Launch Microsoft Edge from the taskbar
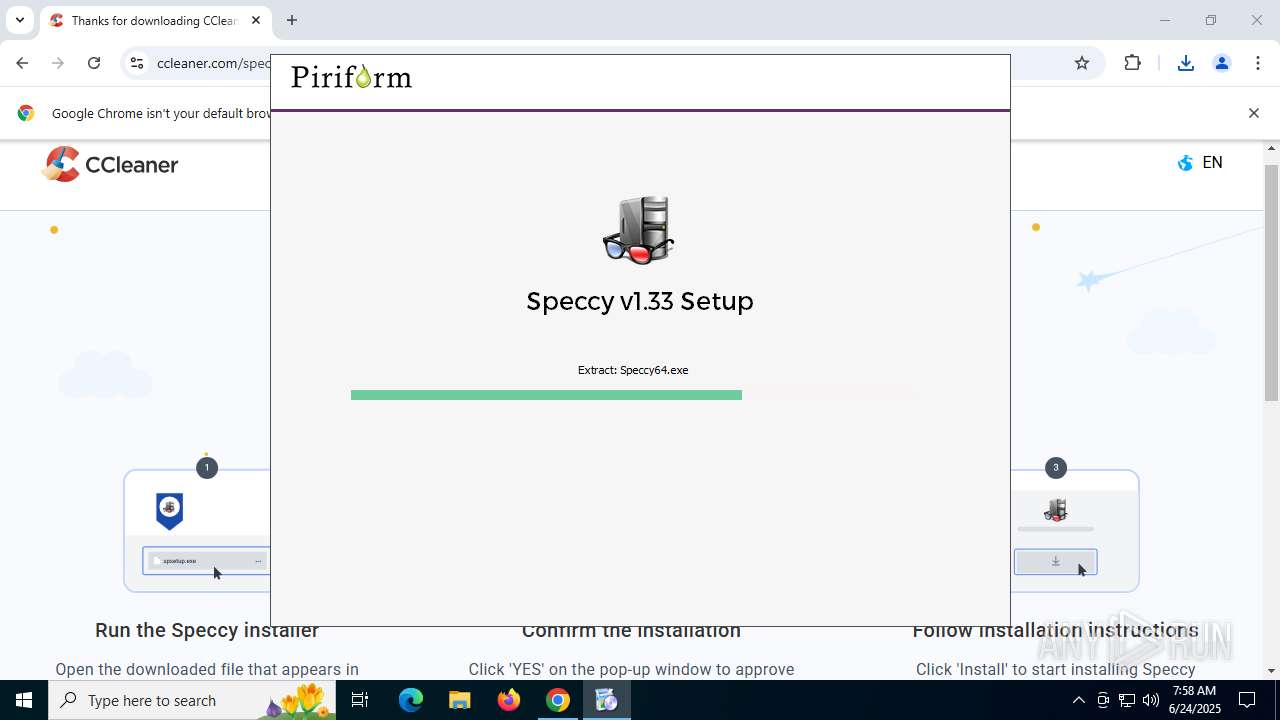 click(x=411, y=700)
